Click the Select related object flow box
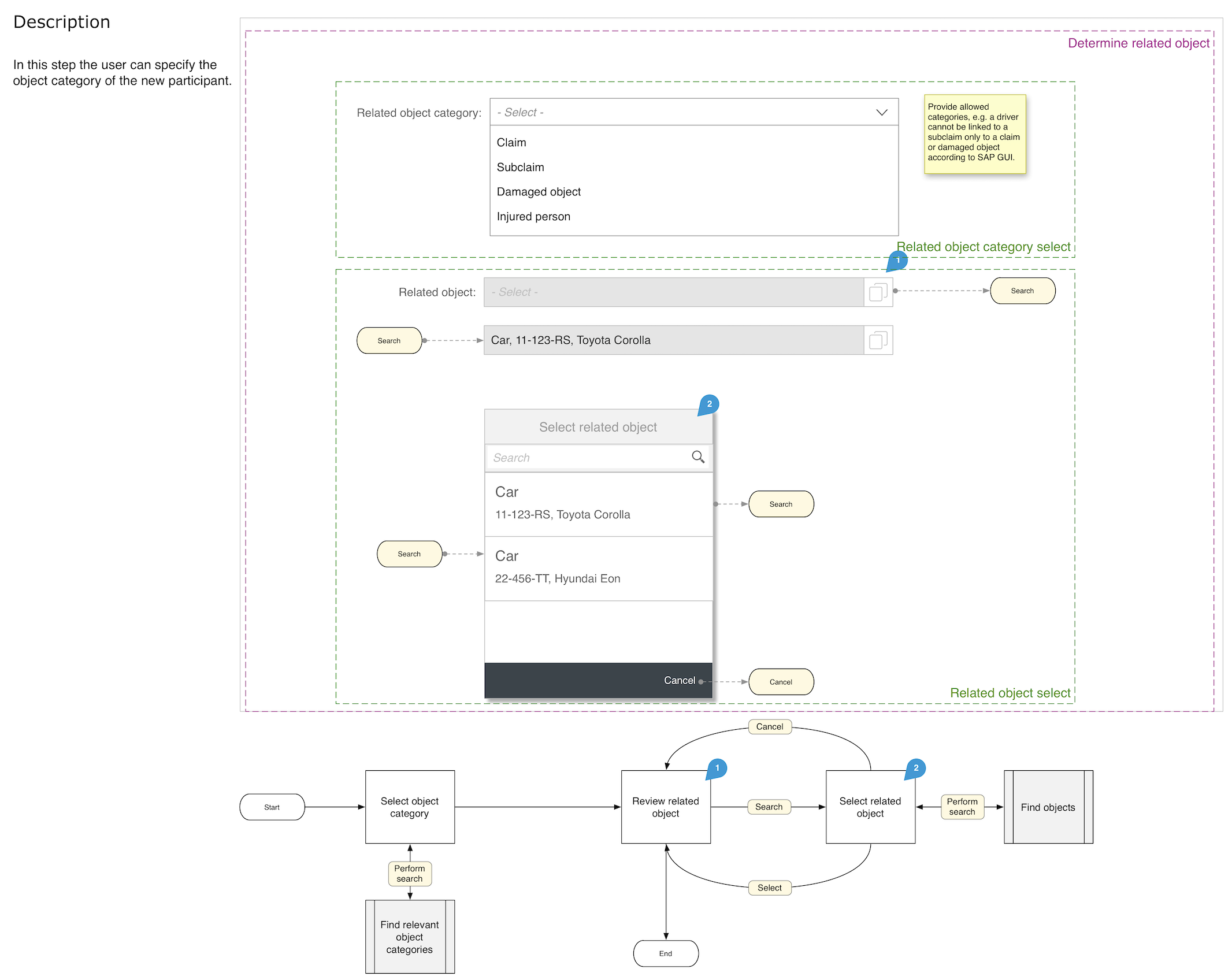Screen dimensions: 1232x980 click(870, 807)
